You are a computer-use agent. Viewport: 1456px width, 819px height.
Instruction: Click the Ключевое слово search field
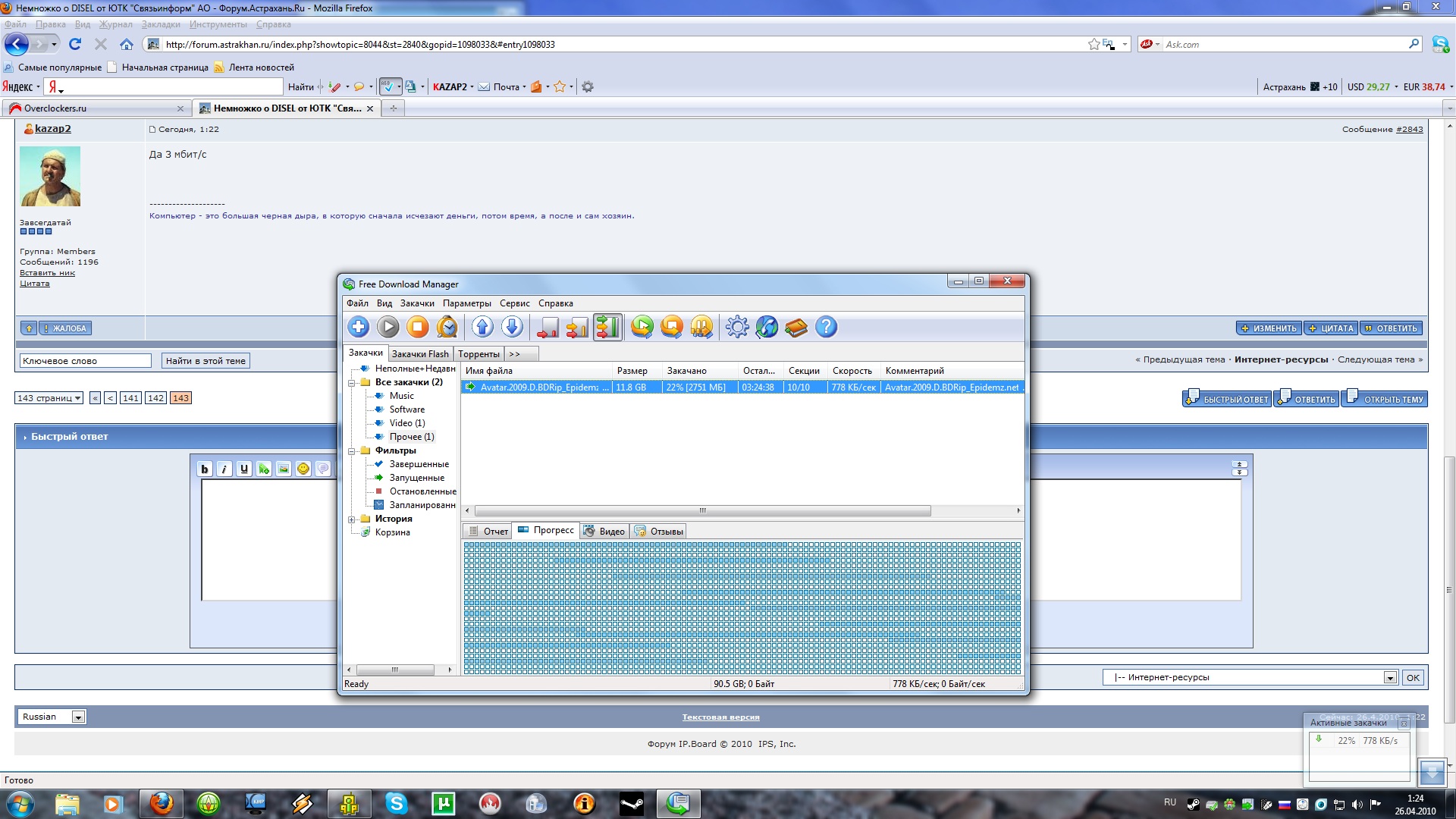(x=85, y=361)
